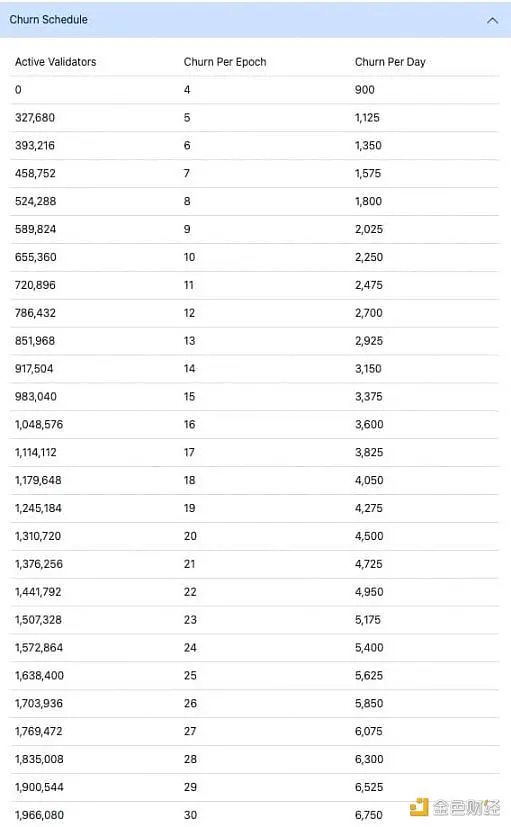Click the churn per epoch value 10

click(x=189, y=257)
